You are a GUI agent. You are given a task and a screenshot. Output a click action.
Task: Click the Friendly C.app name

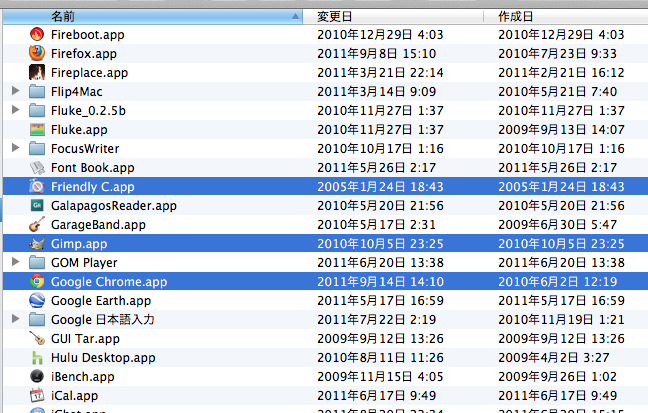(93, 187)
